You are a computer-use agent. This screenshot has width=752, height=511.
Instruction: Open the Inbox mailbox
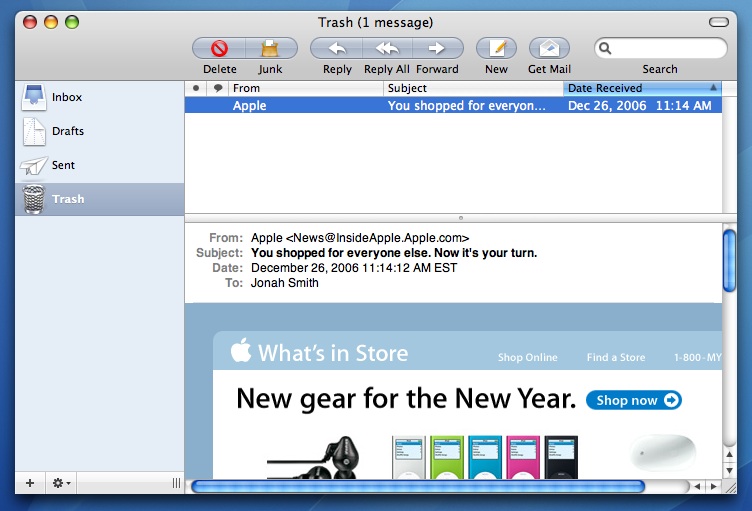pyautogui.click(x=99, y=97)
